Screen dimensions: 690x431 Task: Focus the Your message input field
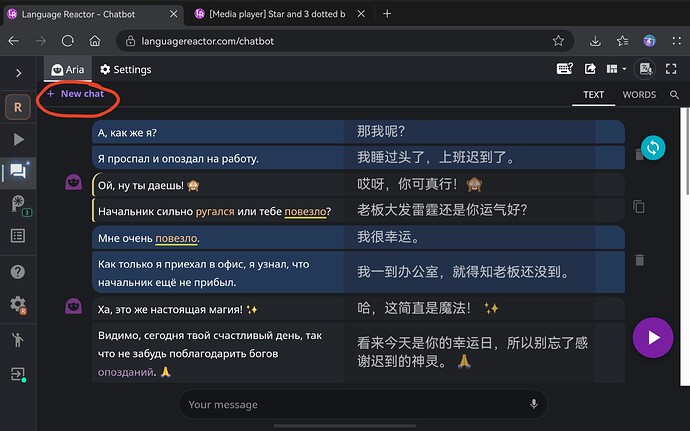tap(363, 404)
